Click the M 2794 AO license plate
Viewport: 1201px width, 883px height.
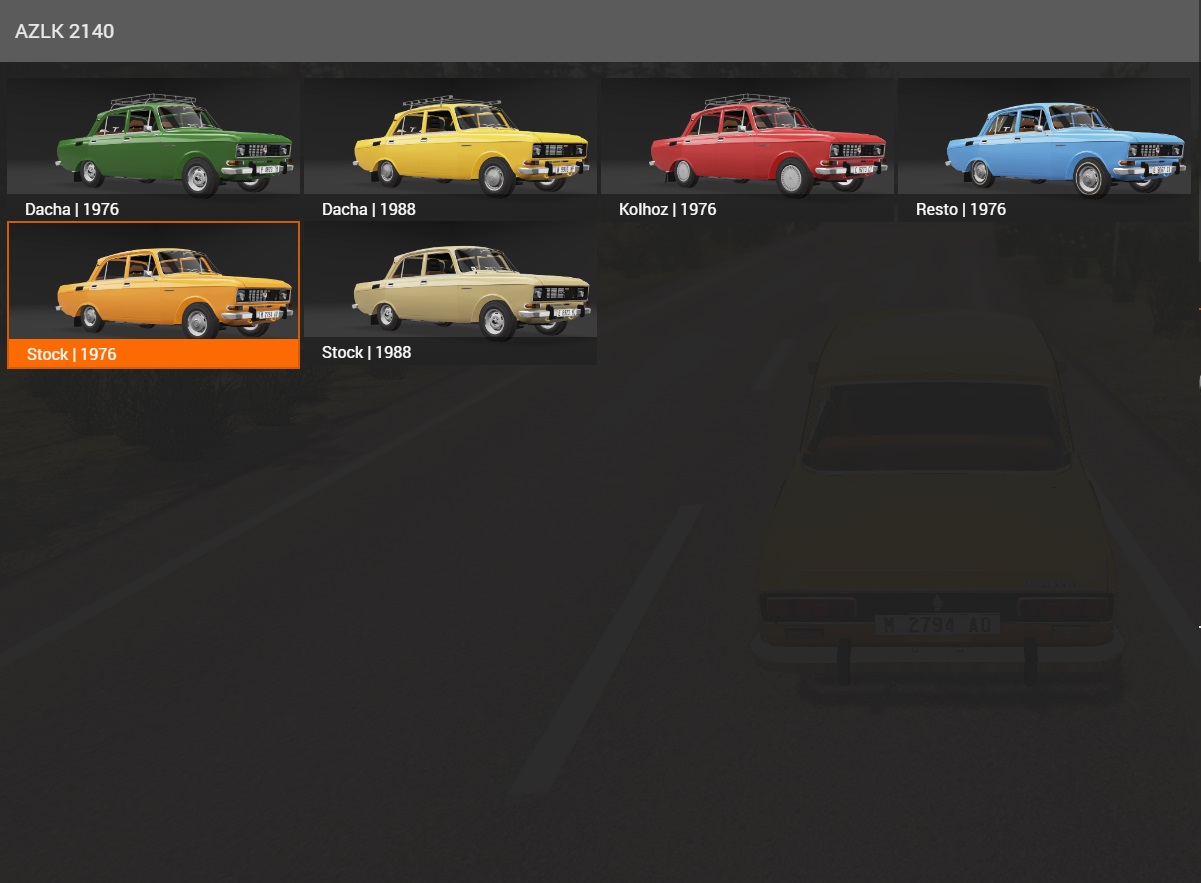[936, 625]
